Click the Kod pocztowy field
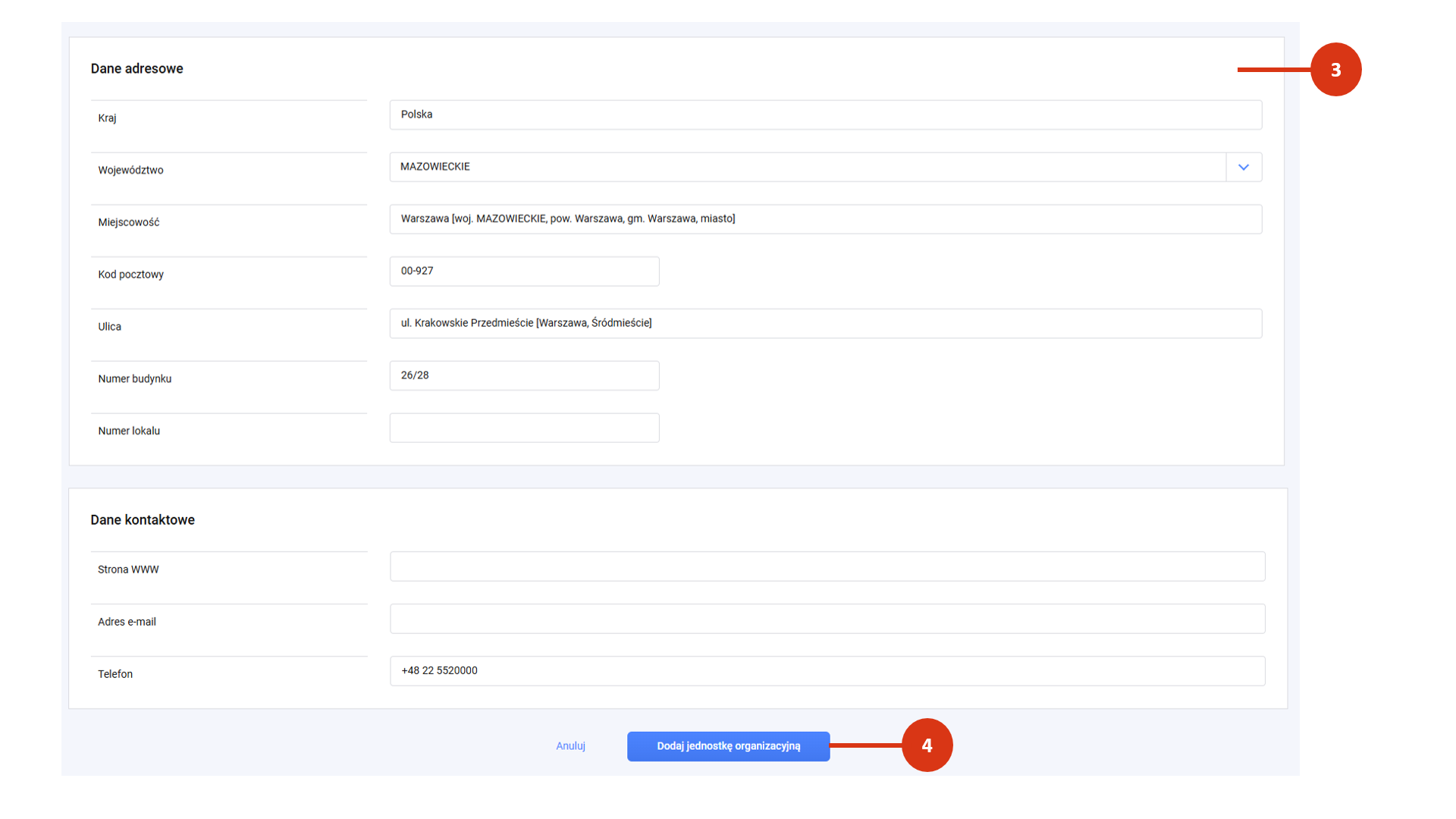This screenshot has height=819, width=1456. pyautogui.click(x=524, y=271)
